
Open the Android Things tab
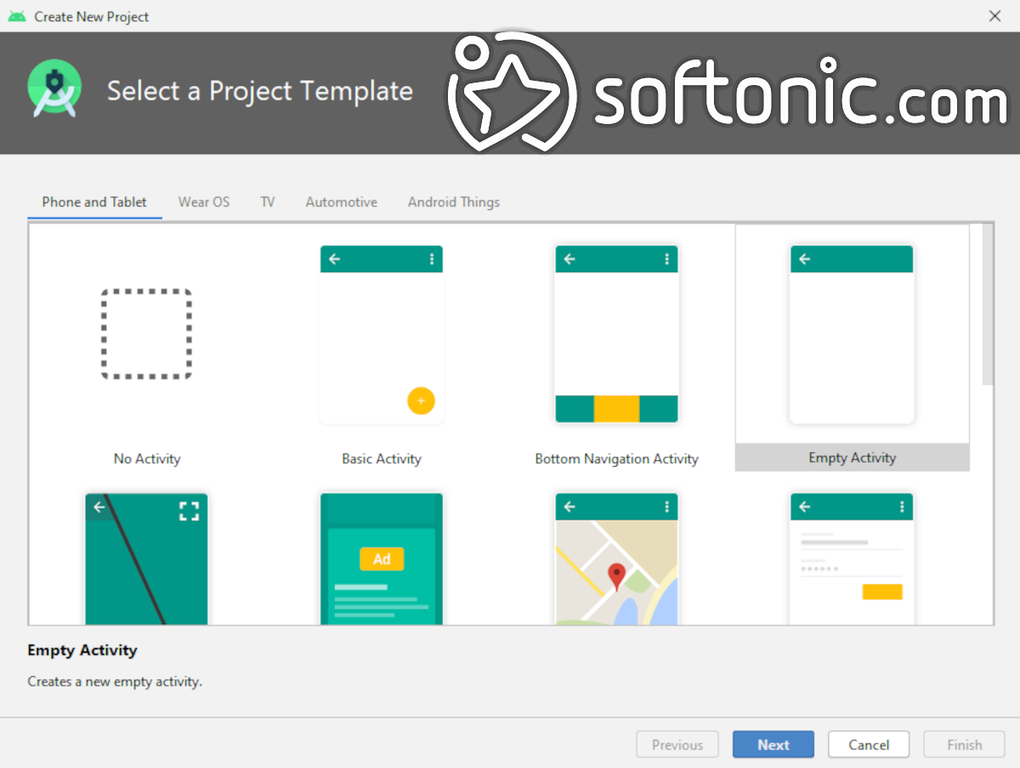(453, 202)
